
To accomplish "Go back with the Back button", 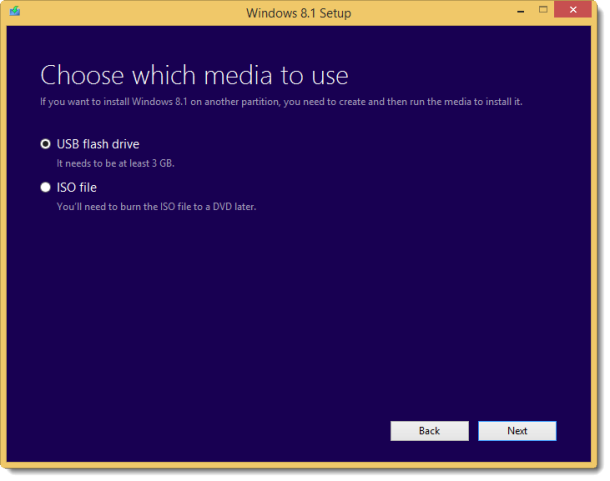I will (429, 431).
